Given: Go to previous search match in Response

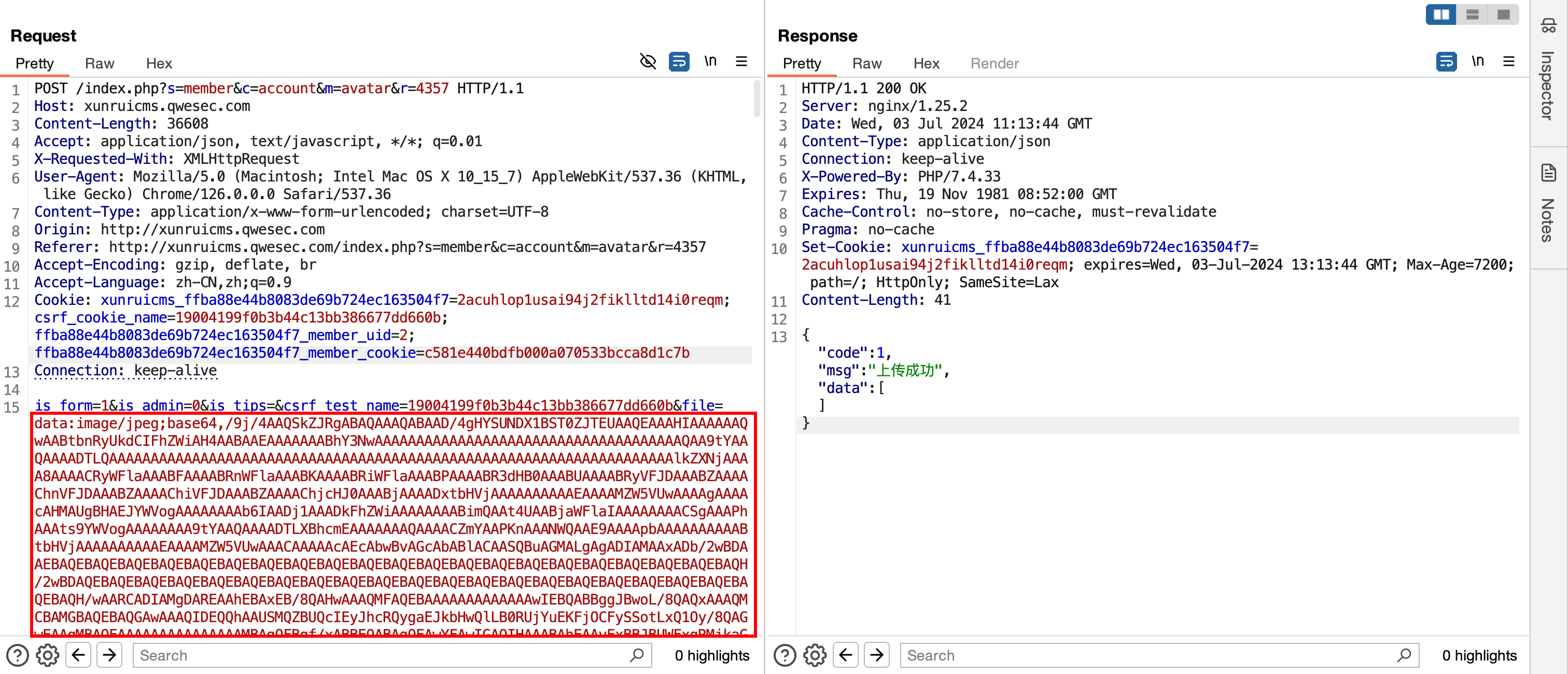Looking at the screenshot, I should pyautogui.click(x=846, y=655).
